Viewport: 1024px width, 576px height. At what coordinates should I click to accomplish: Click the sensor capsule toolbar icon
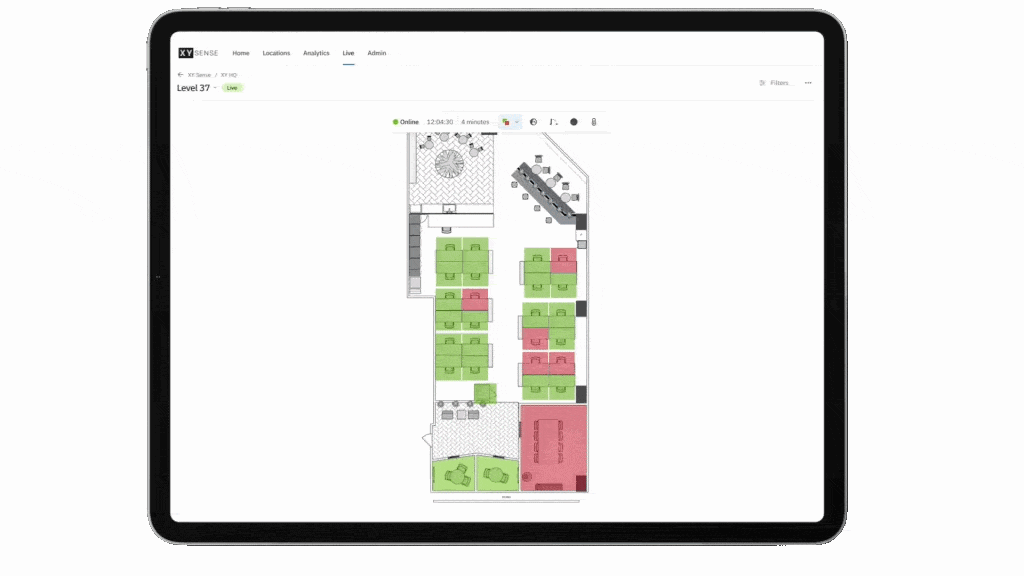(x=594, y=122)
